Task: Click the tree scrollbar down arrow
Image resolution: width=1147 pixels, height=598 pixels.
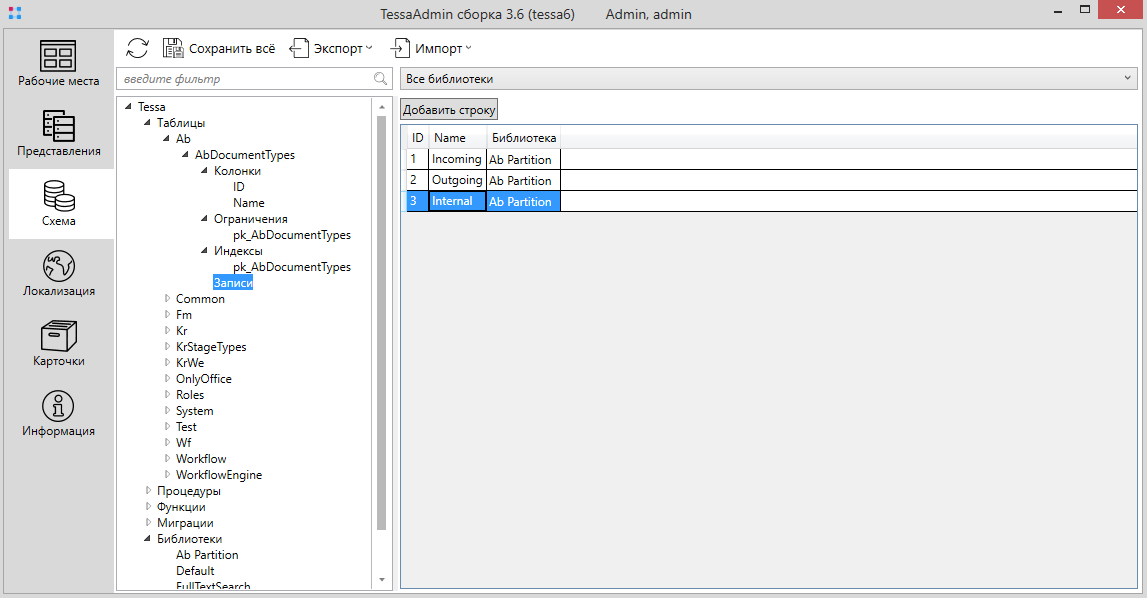Action: point(381,579)
